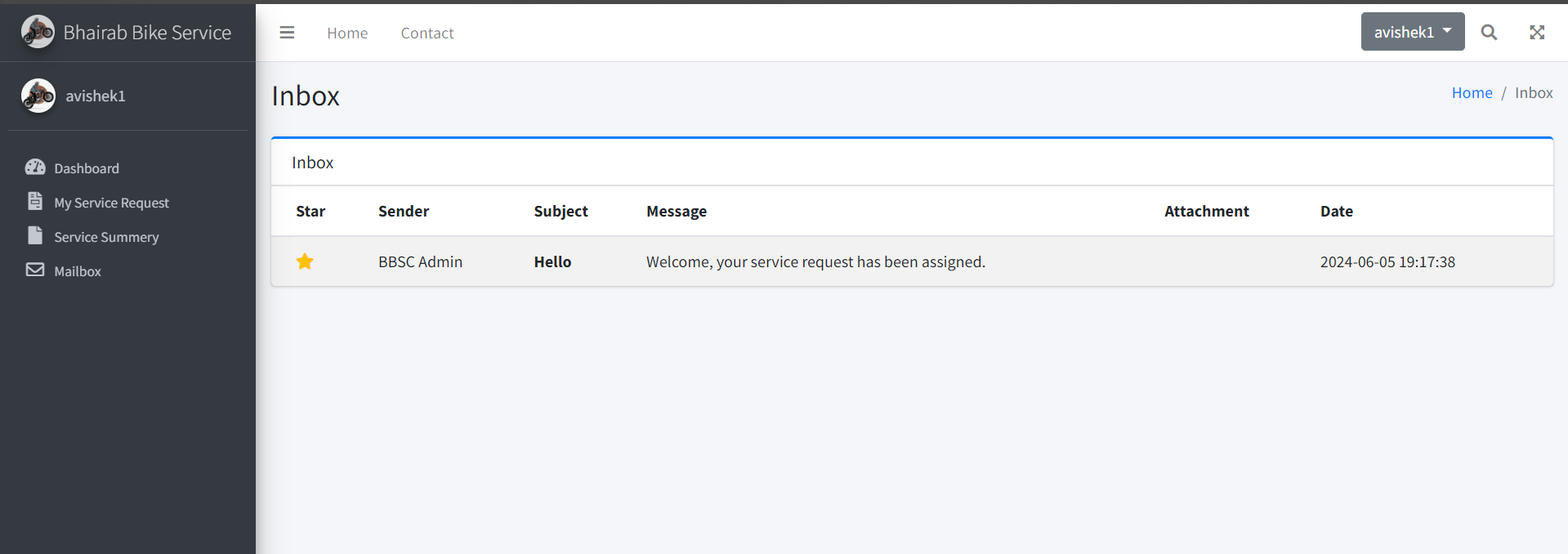This screenshot has height=554, width=1568.
Task: Click the fullscreen expand arrows icon
Action: pyautogui.click(x=1537, y=33)
